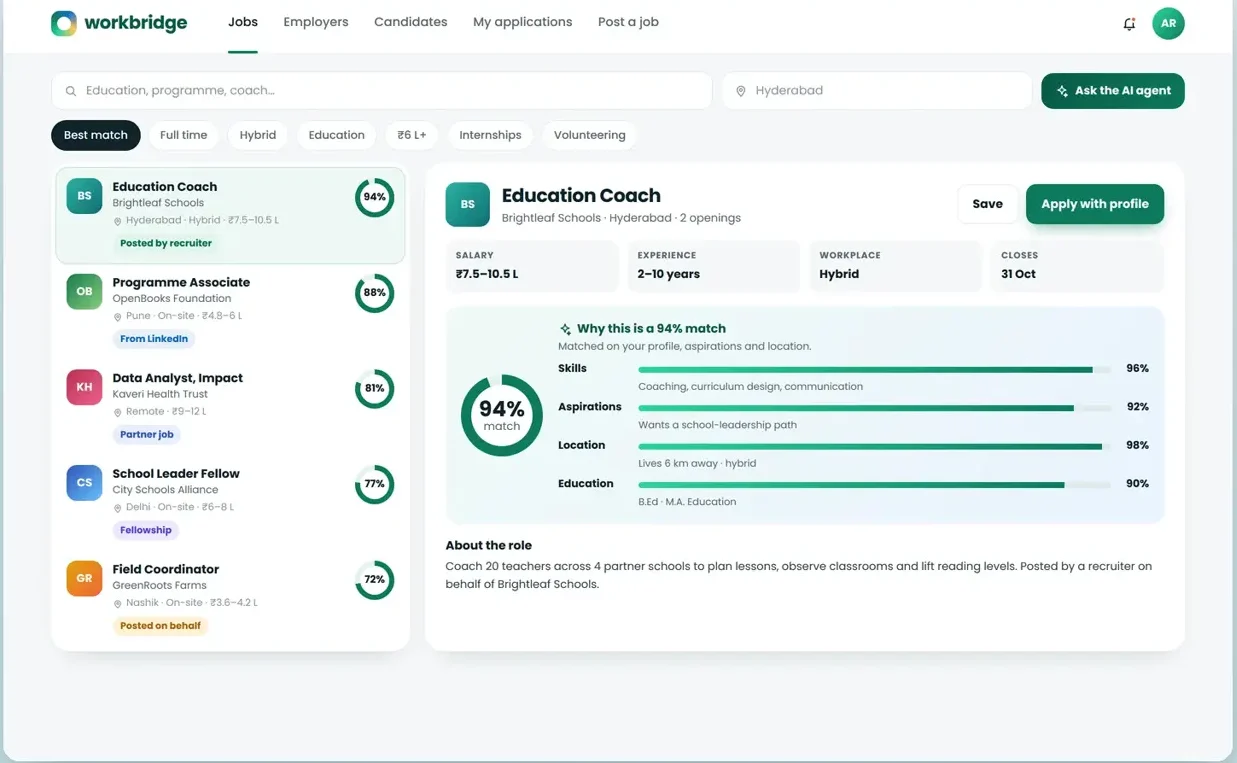1237x763 pixels.
Task: Click the Partner job tag
Action: point(147,435)
